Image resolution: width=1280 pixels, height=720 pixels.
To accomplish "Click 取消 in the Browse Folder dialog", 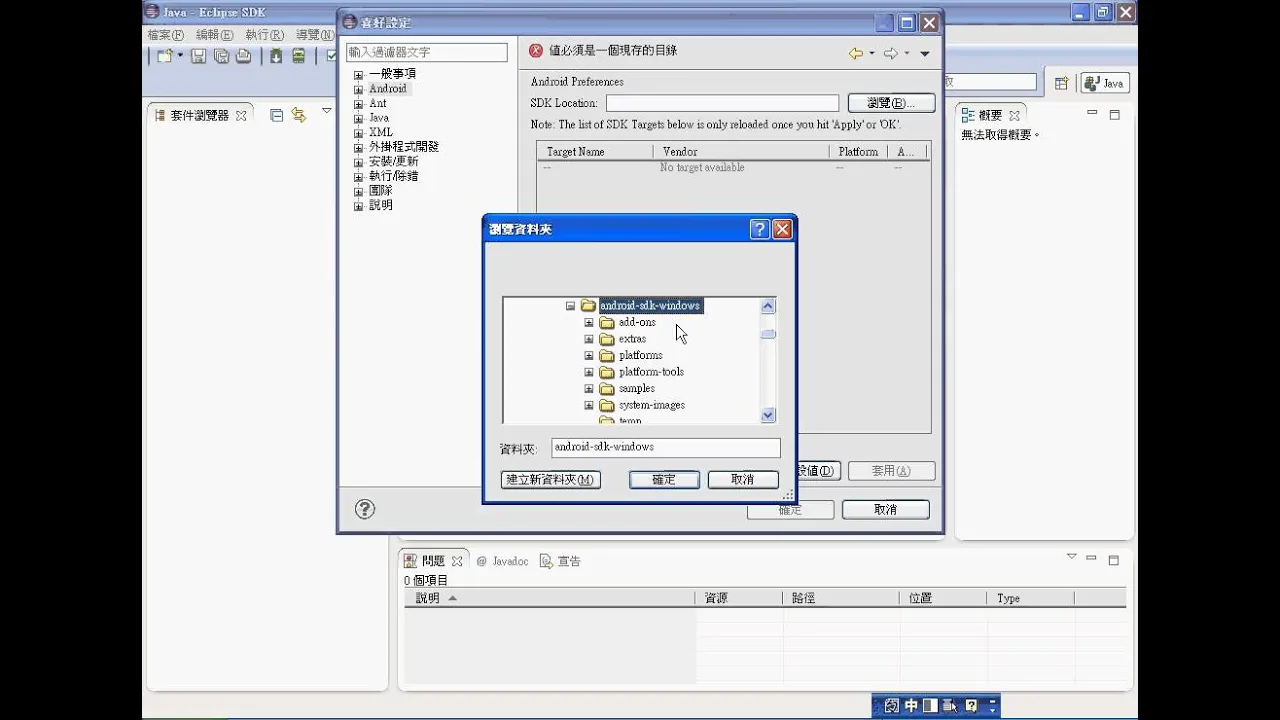I will point(743,480).
